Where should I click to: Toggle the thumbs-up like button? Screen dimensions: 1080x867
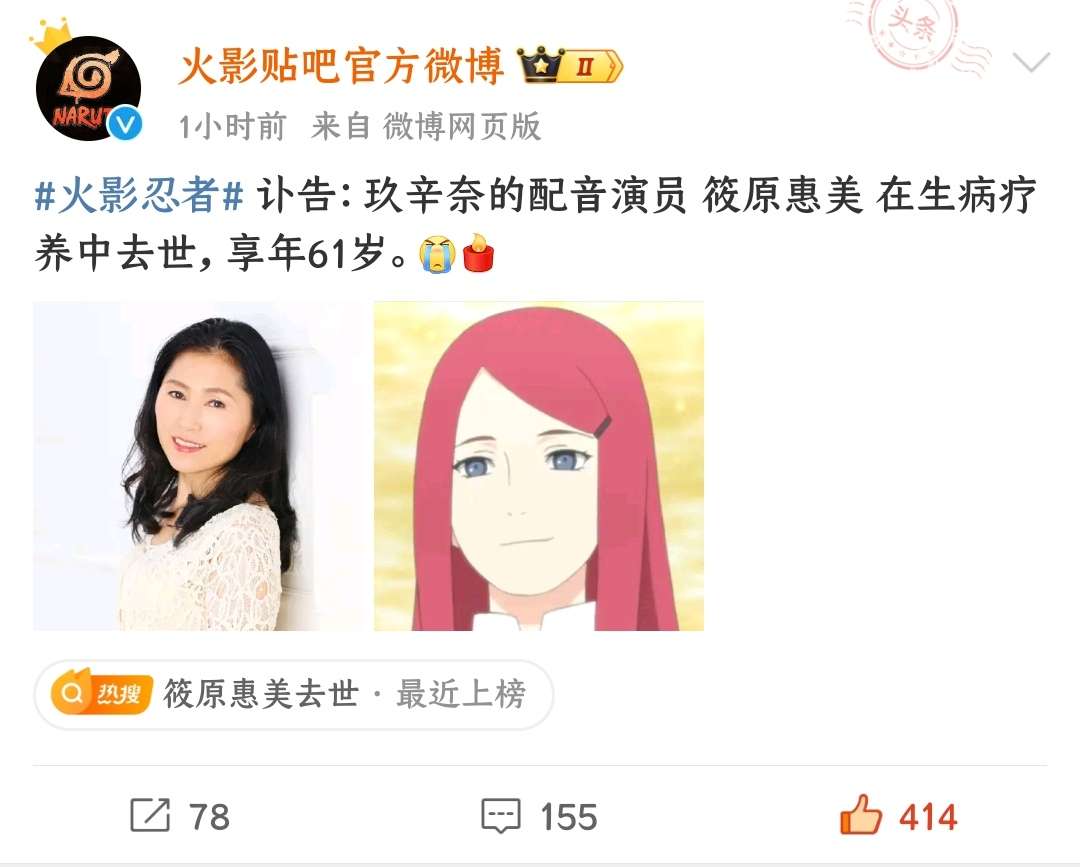860,814
